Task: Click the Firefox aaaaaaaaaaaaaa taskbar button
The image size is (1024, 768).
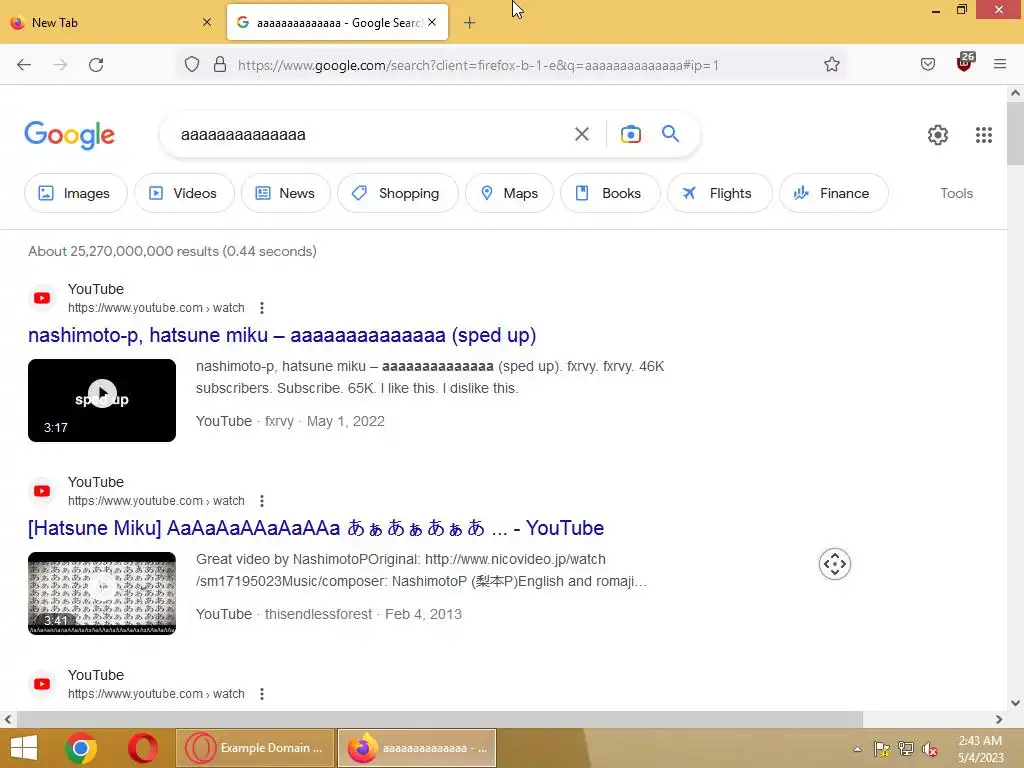Action: 417,748
